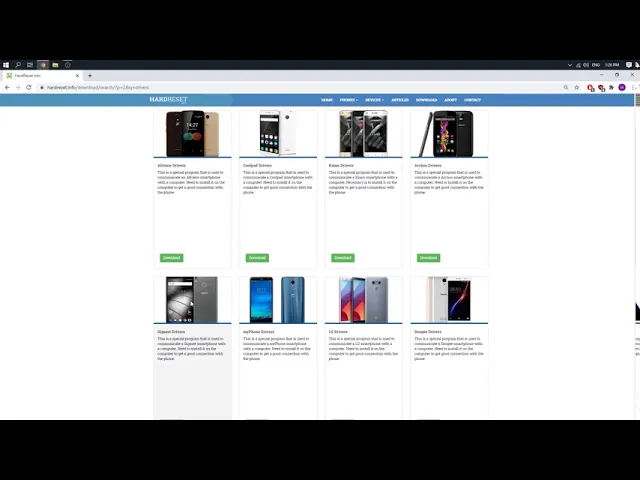Open the Kiano Drivers title
Screen dimensions: 640x480
pyautogui.click(x=341, y=166)
